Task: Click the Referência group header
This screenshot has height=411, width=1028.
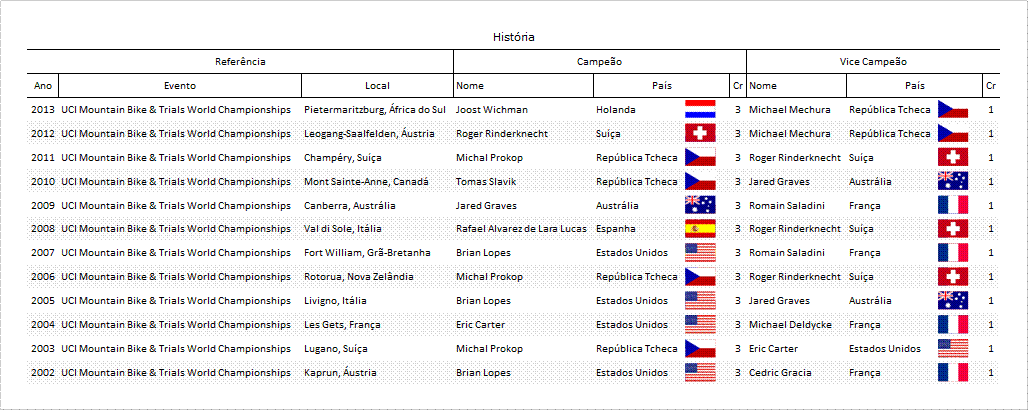Action: (241, 62)
